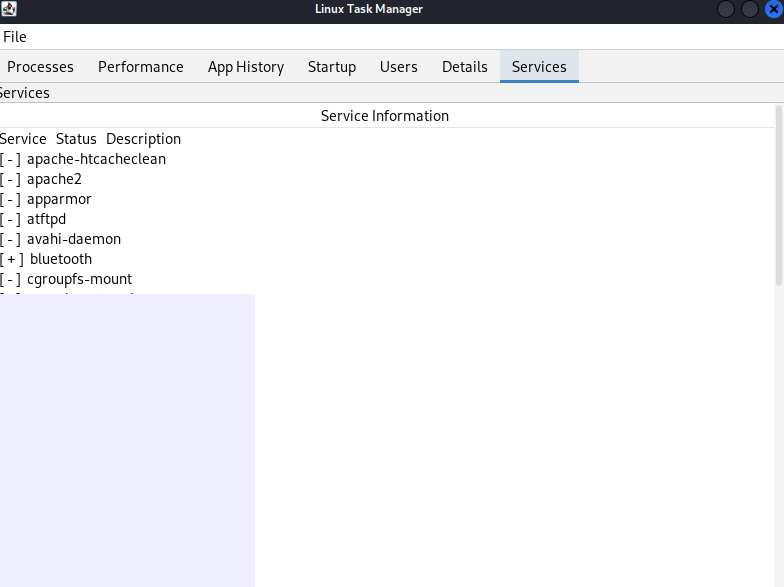Viewport: 784px width, 587px height.
Task: Open the File menu
Action: pos(15,37)
